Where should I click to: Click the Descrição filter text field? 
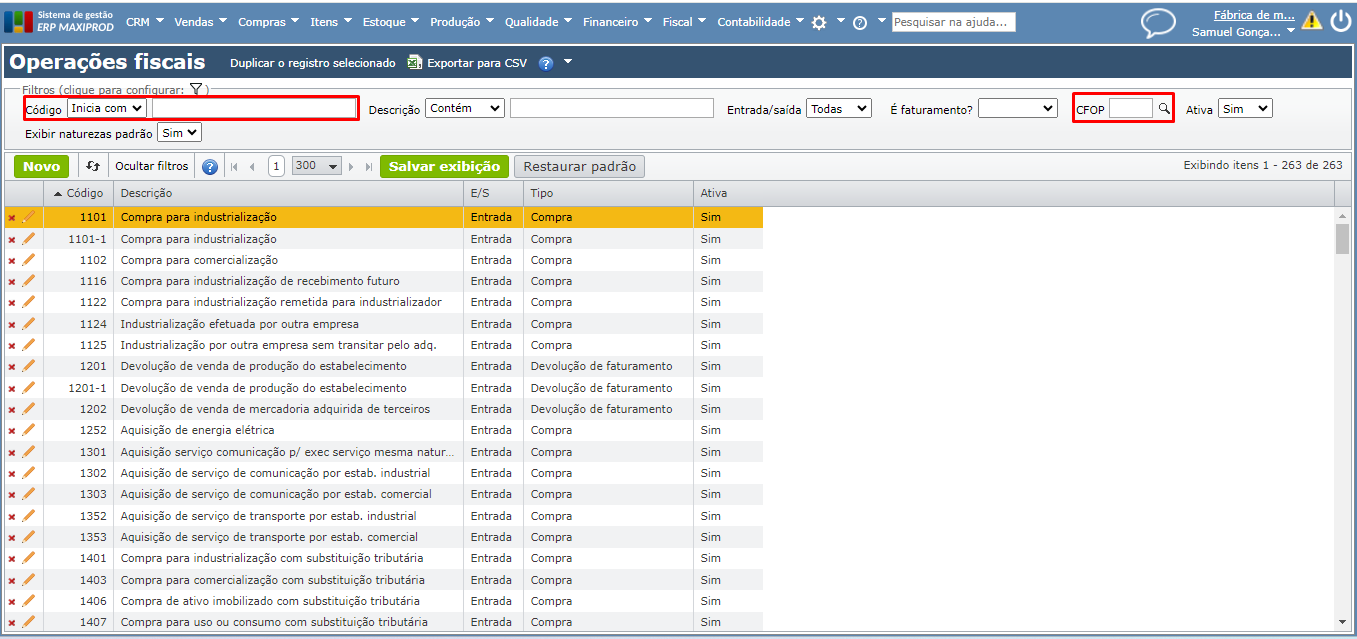click(612, 108)
